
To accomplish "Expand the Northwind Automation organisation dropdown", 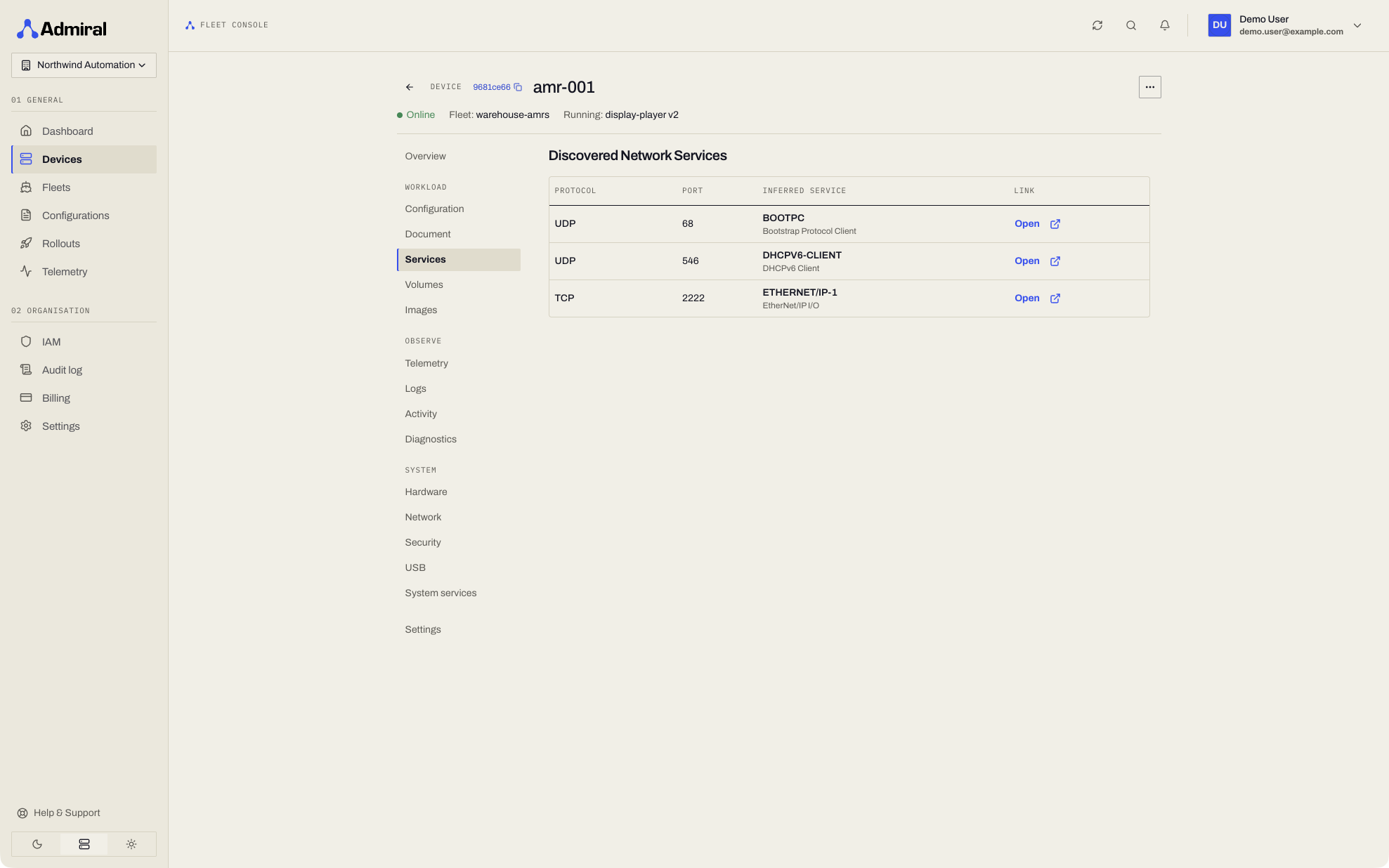I will [x=84, y=65].
